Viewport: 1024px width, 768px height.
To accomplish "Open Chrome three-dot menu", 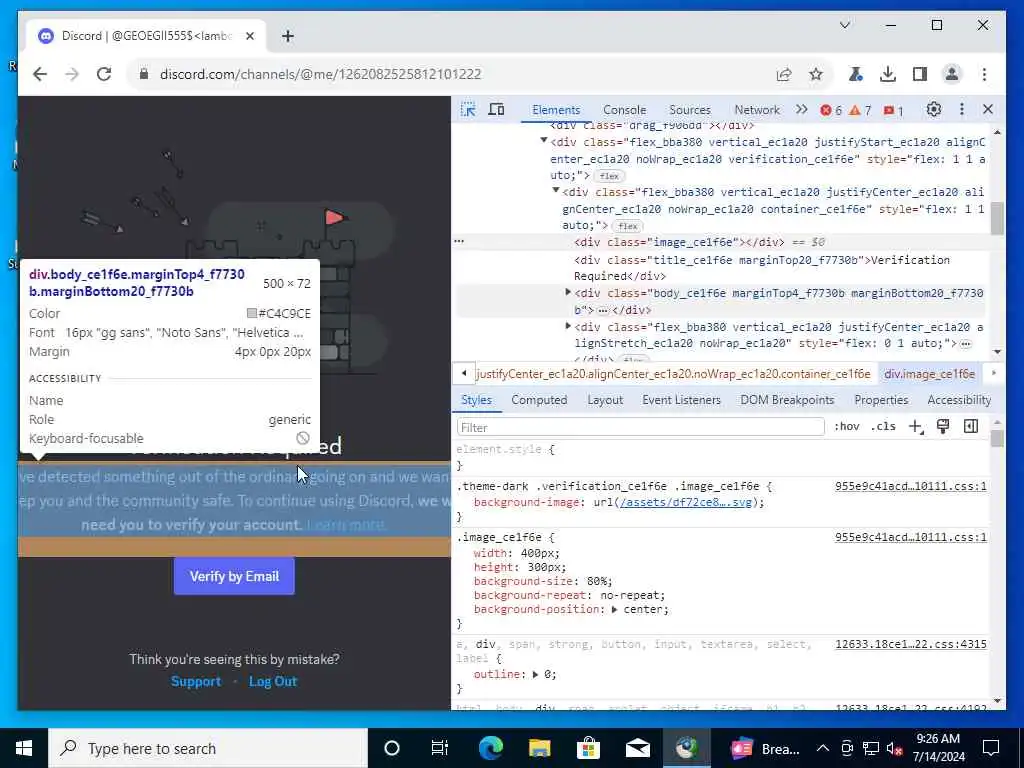I will tap(984, 74).
